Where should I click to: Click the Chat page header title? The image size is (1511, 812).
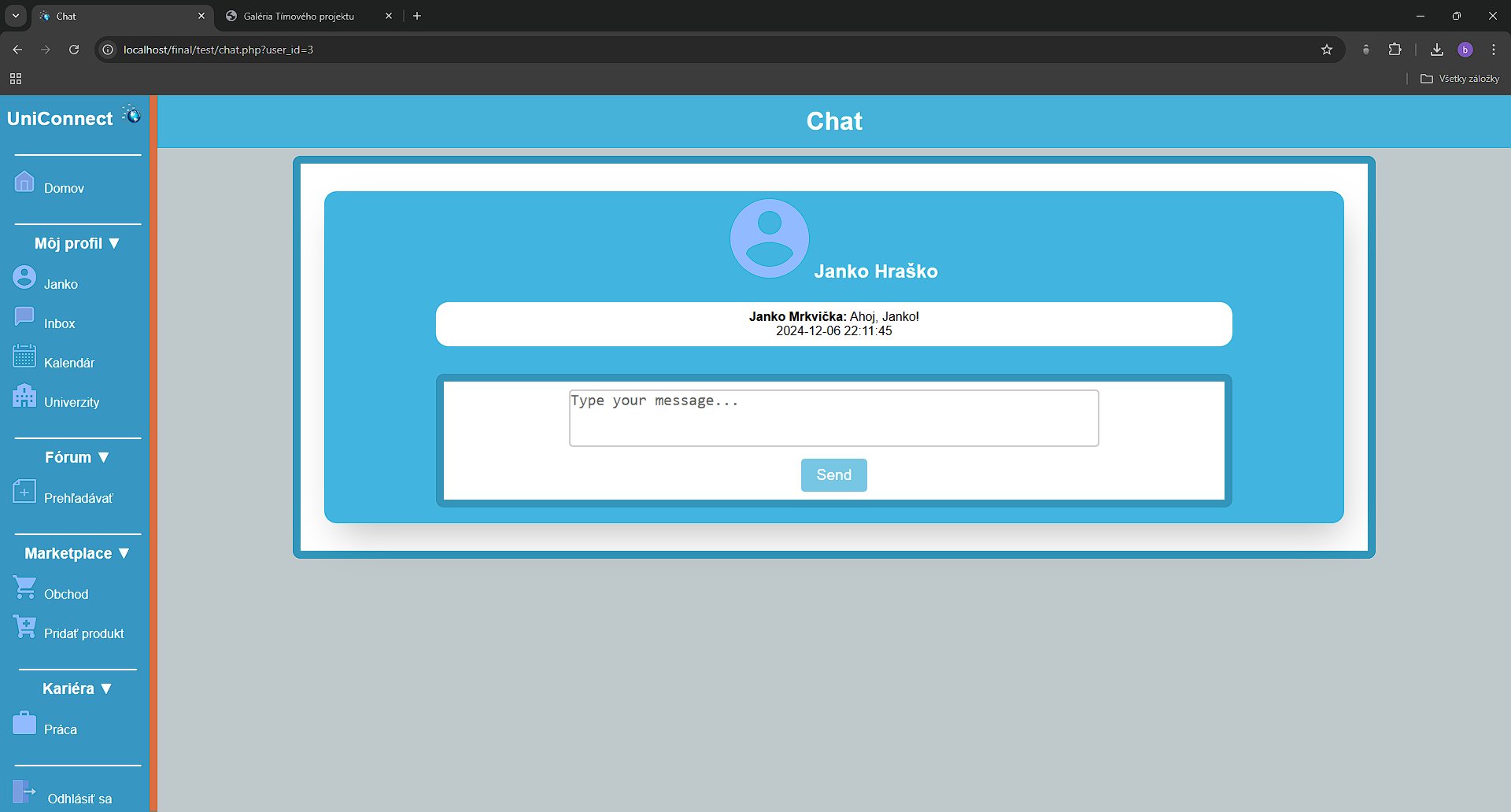[x=834, y=121]
